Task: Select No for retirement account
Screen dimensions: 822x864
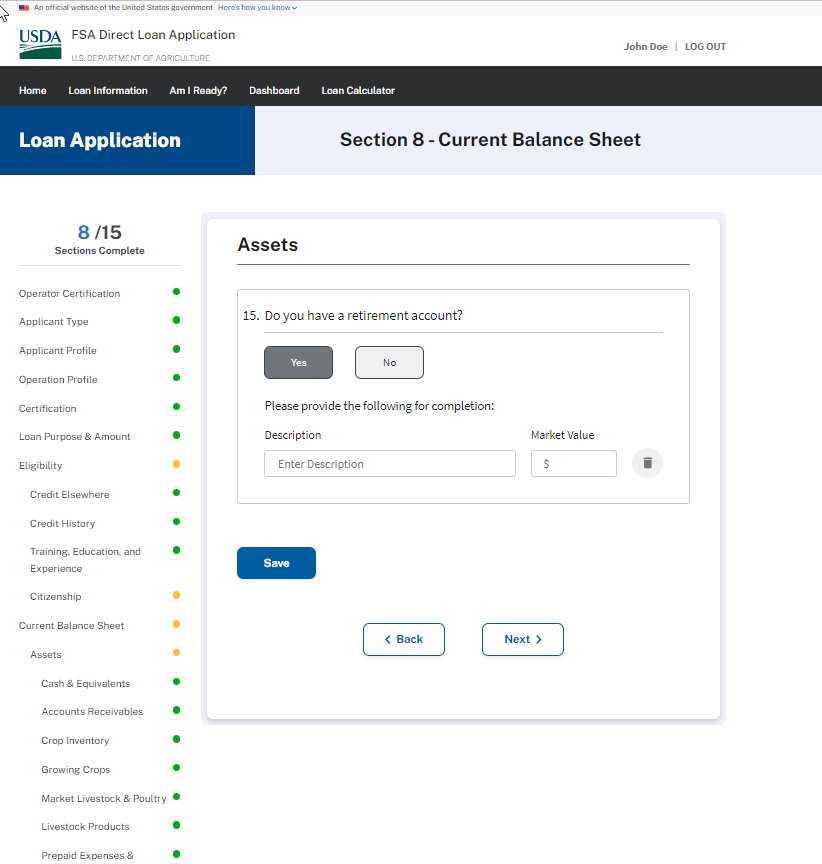Action: pos(389,363)
